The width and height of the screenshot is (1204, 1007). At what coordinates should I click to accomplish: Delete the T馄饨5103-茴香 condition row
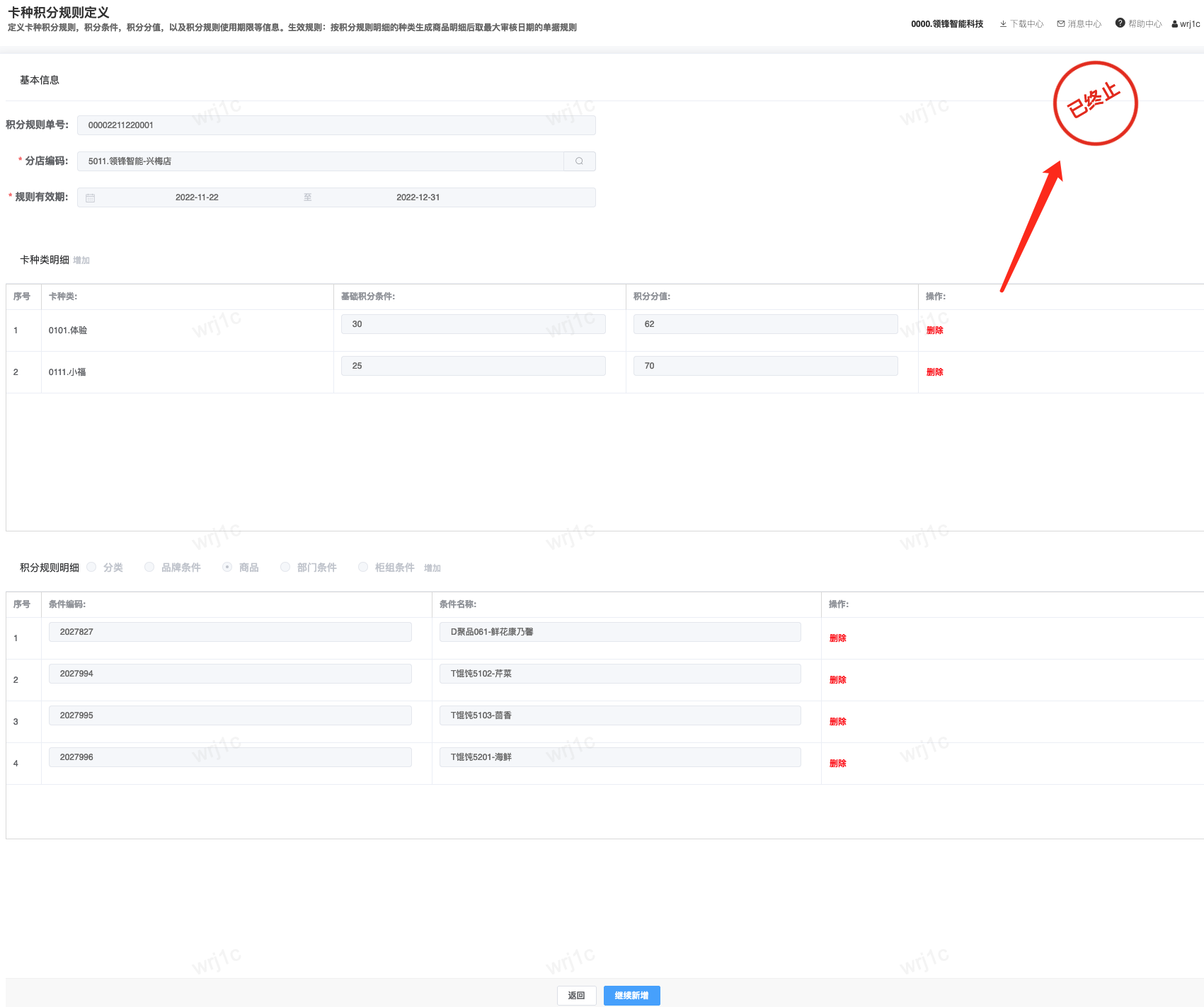(838, 722)
